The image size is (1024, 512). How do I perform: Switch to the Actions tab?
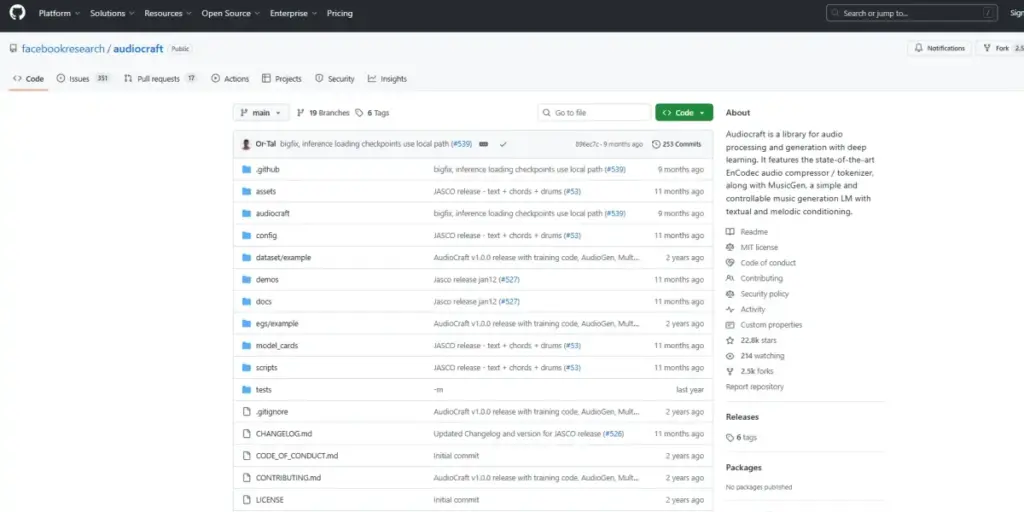coord(230,78)
